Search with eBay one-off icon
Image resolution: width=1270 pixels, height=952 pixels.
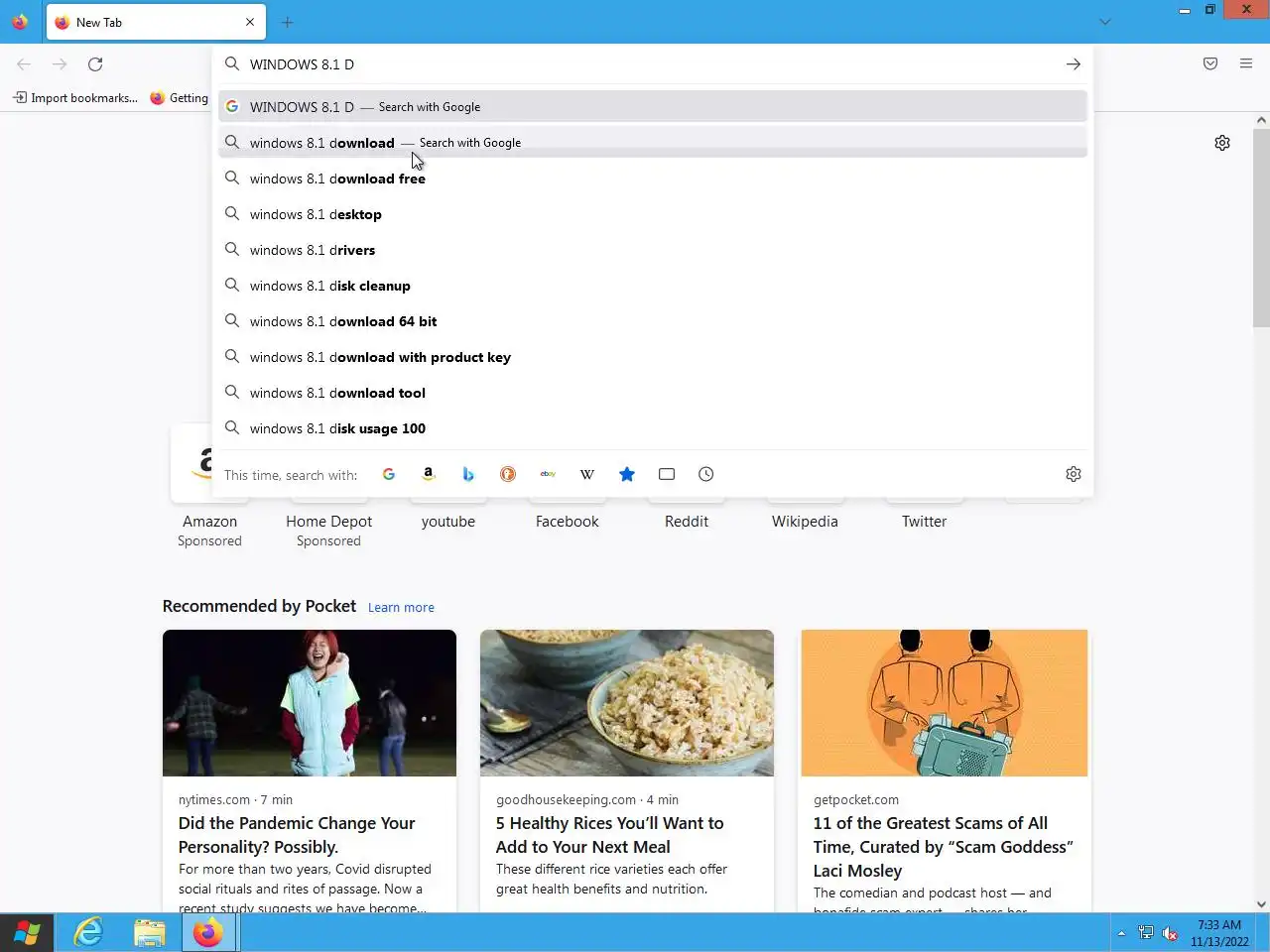tap(548, 474)
